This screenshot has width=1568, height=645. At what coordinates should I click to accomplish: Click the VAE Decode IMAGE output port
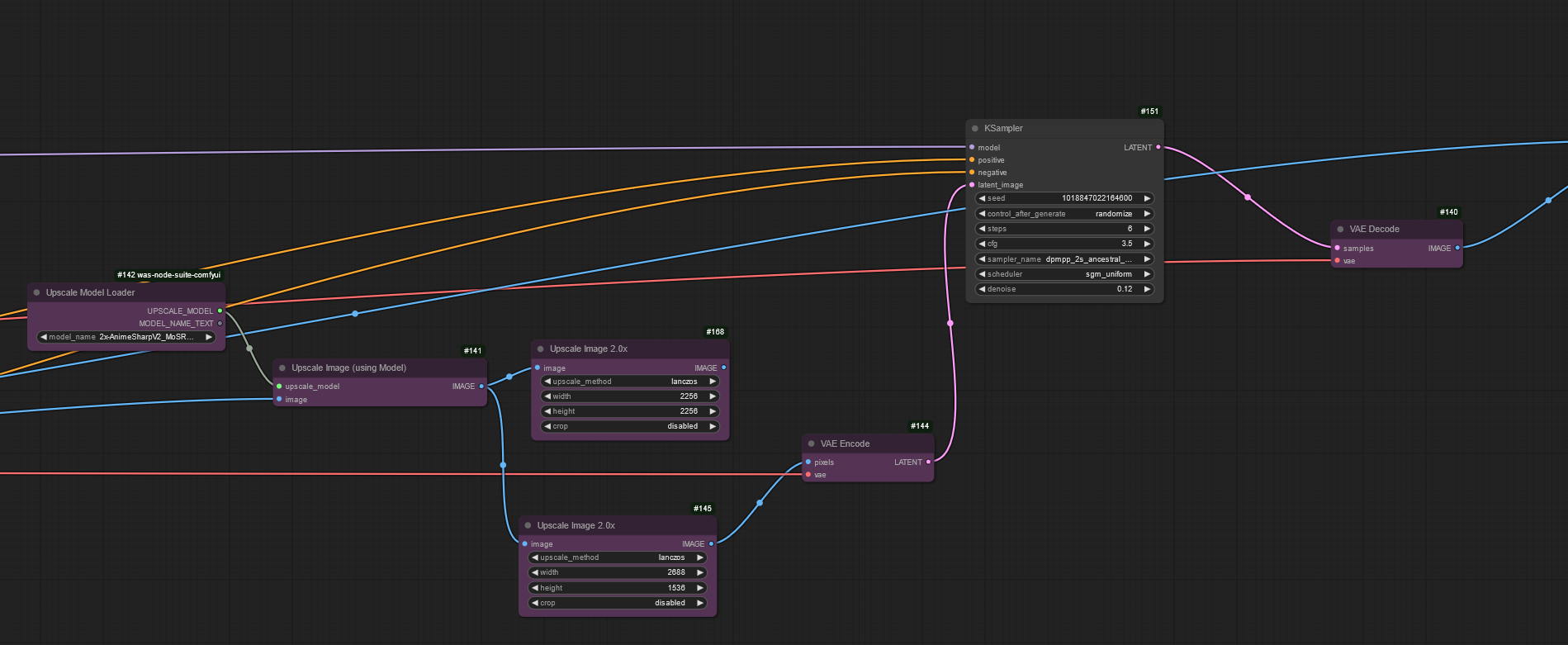coord(1457,248)
